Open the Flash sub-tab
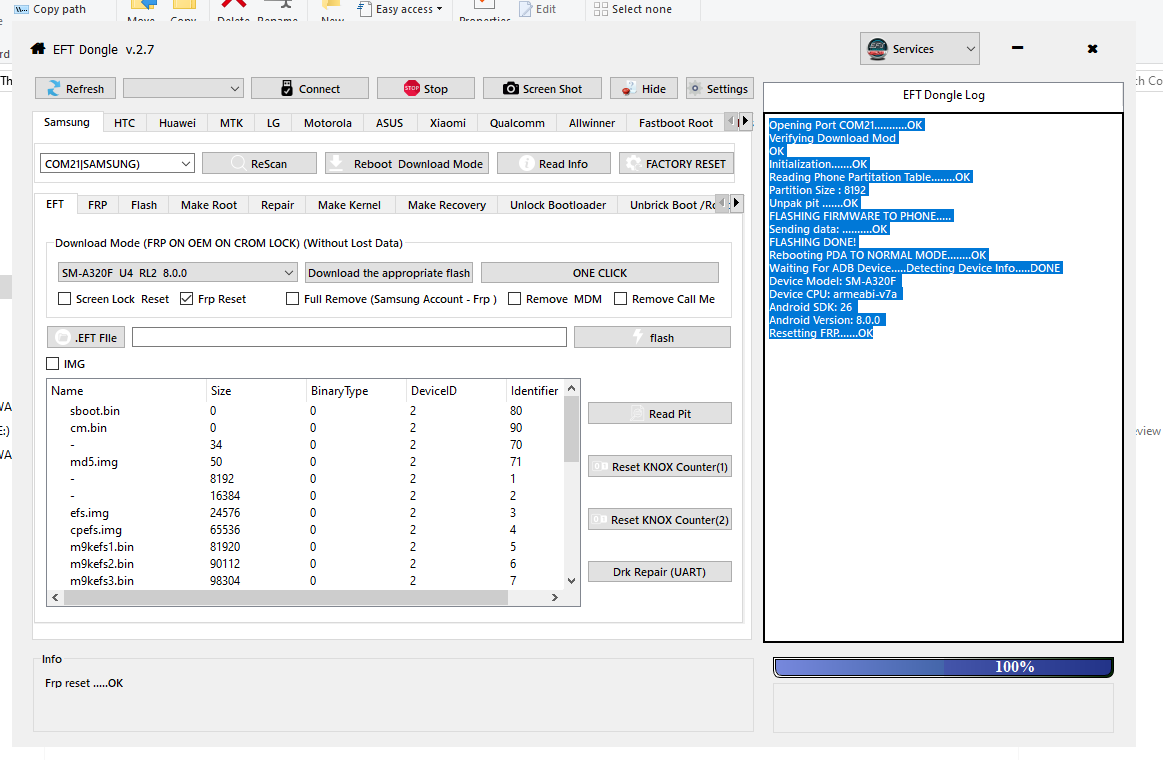The height and width of the screenshot is (760, 1163). (x=144, y=205)
